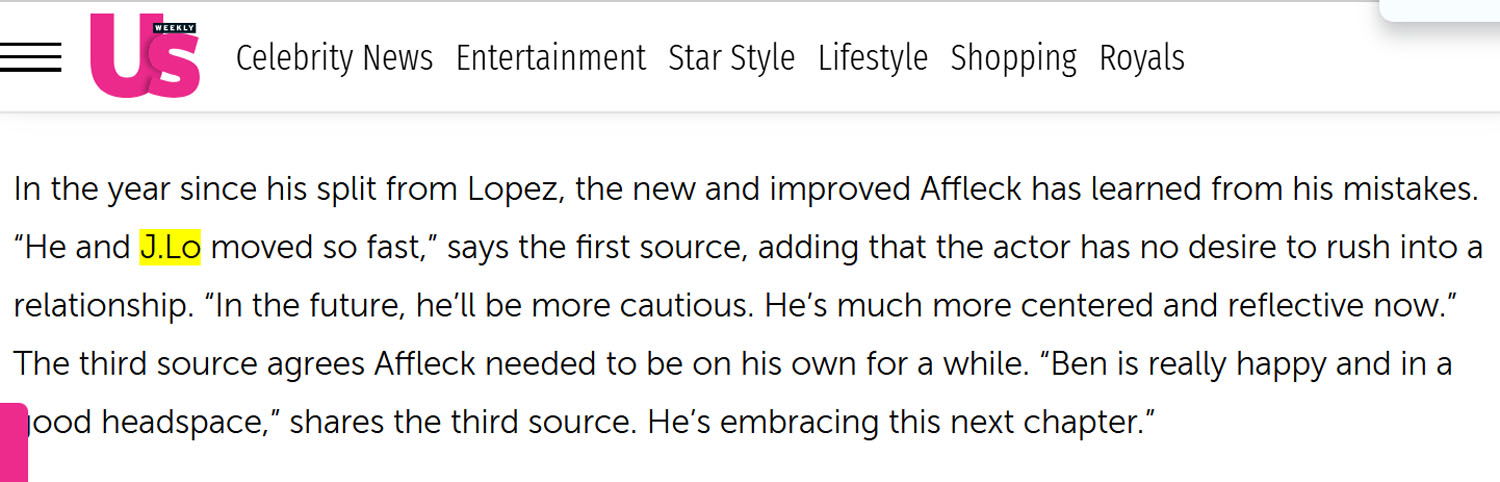Open the Celebrity News section
Screen dimensions: 1500x482
click(x=334, y=58)
